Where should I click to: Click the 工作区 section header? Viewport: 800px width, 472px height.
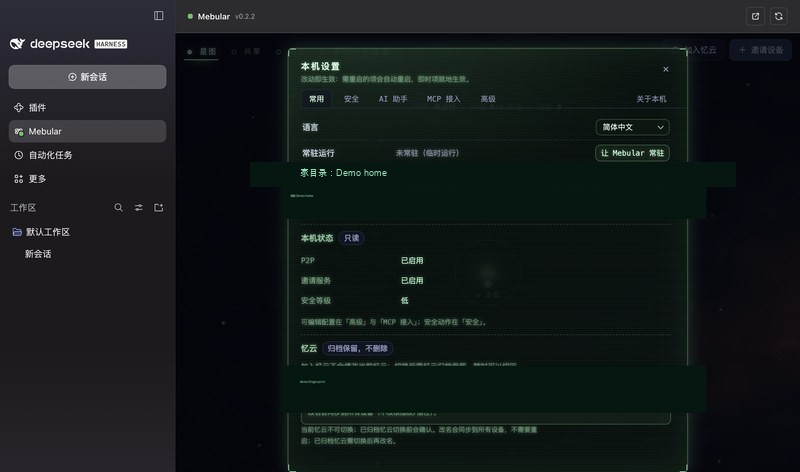coord(23,208)
